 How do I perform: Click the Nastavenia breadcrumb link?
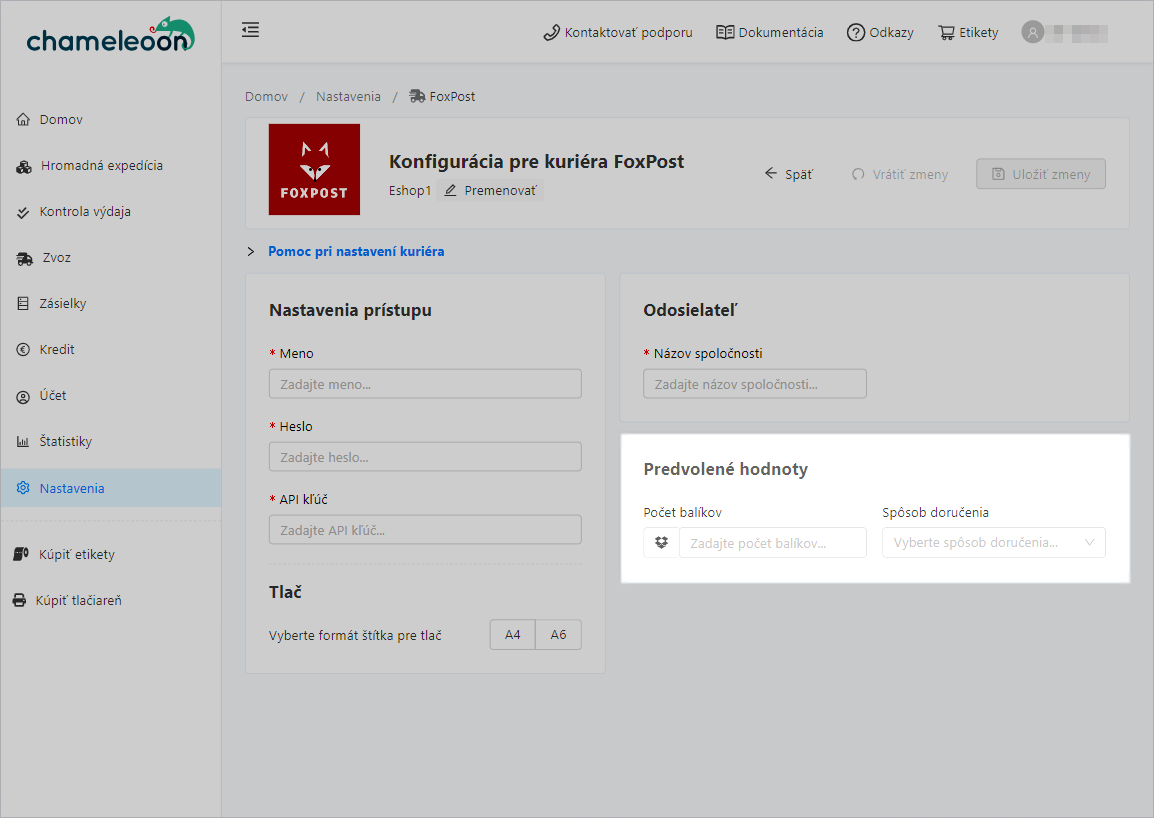click(348, 97)
